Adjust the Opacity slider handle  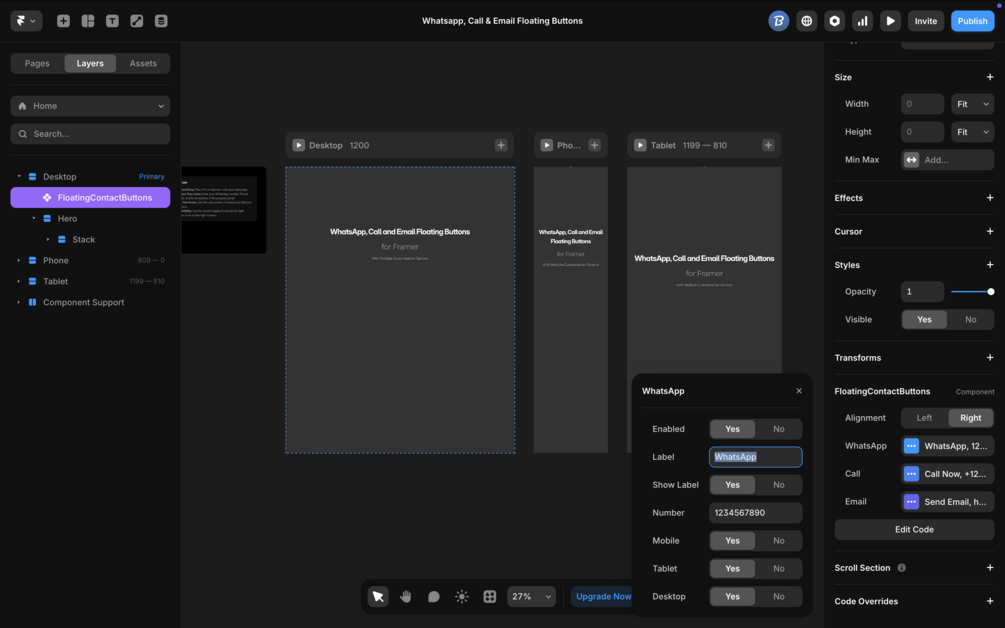(x=990, y=292)
